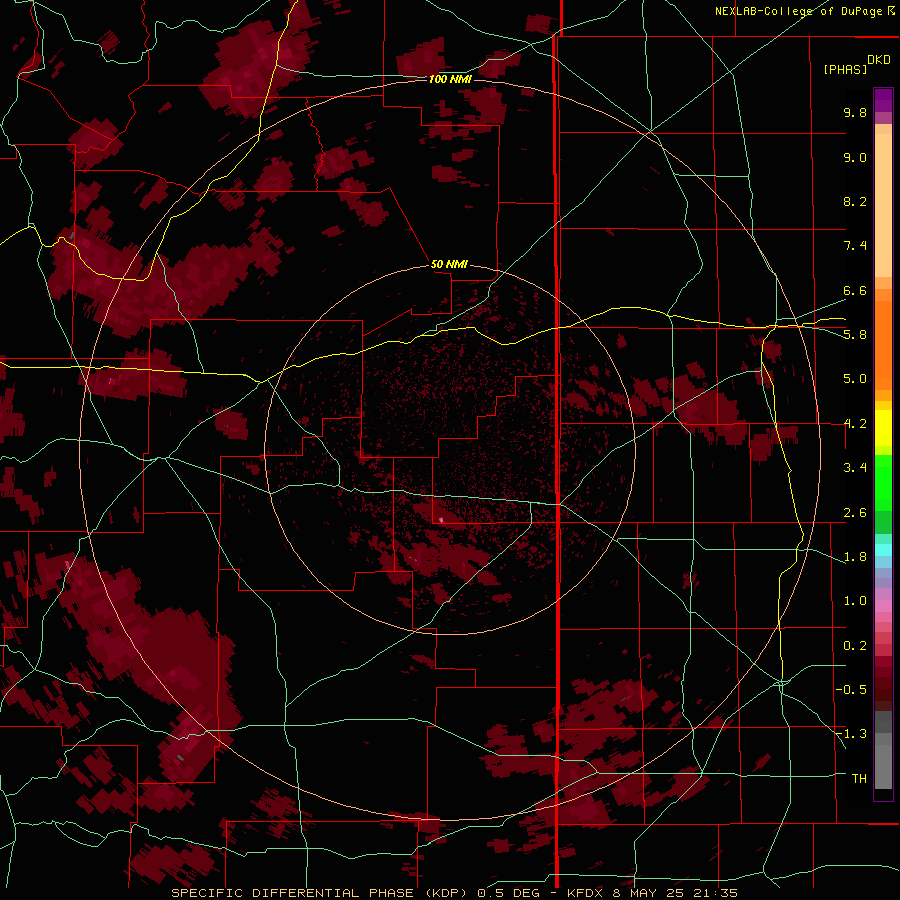Viewport: 900px width, 900px height.
Task: Pick the pink segment of color bar
Action: 883,606
